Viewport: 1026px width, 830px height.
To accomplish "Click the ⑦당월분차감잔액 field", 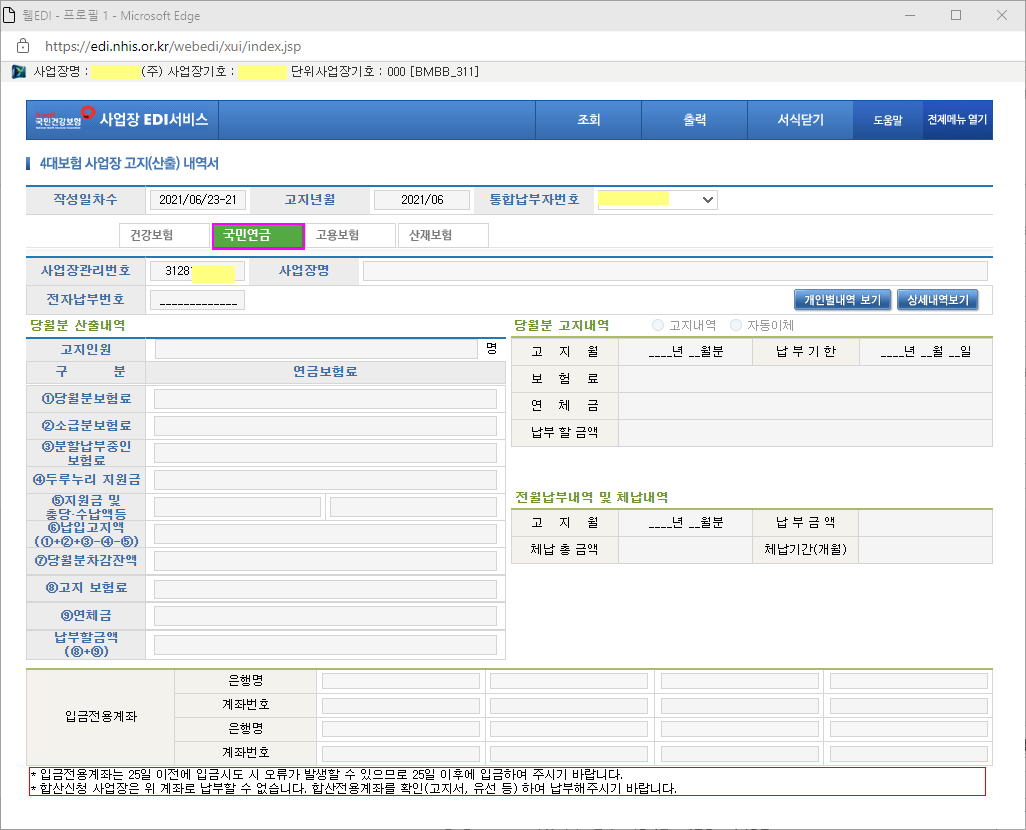I will click(x=325, y=561).
